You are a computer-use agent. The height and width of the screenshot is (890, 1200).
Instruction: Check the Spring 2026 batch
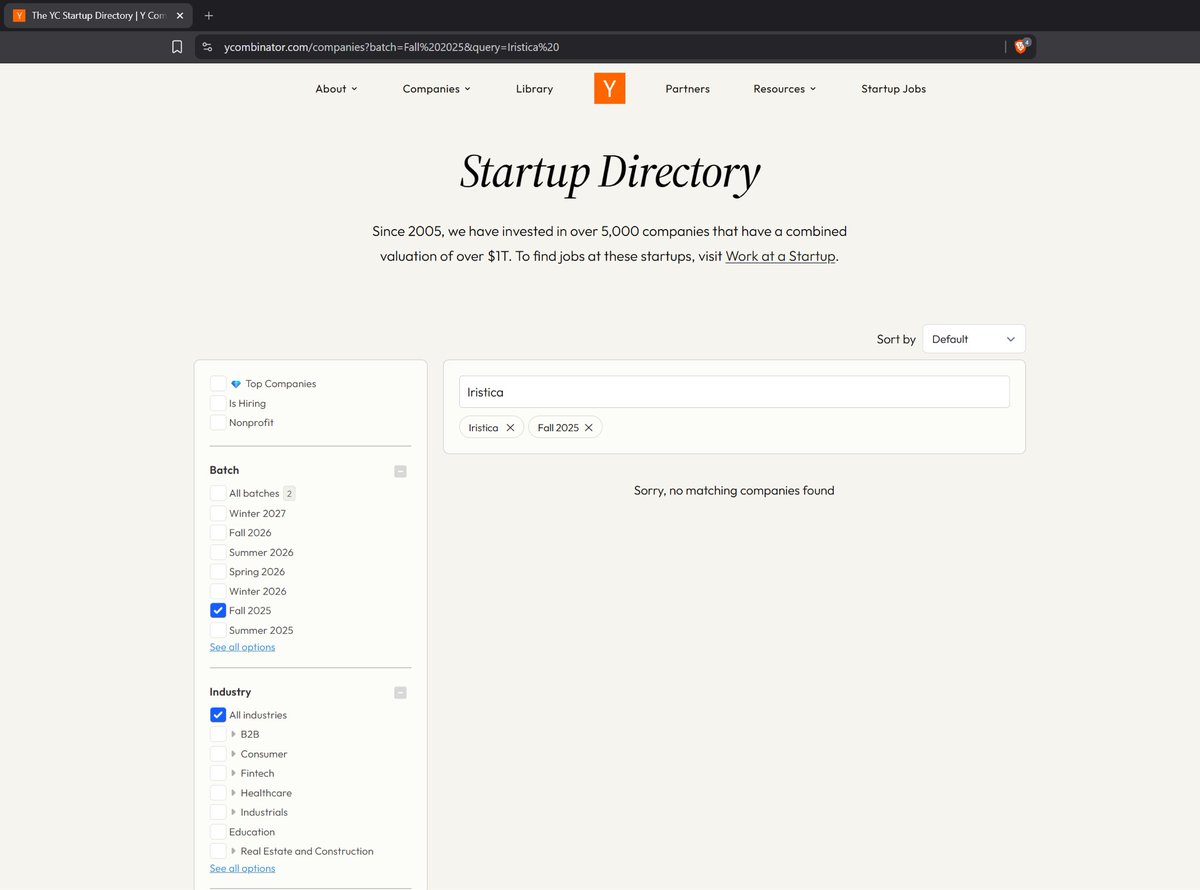click(x=218, y=572)
